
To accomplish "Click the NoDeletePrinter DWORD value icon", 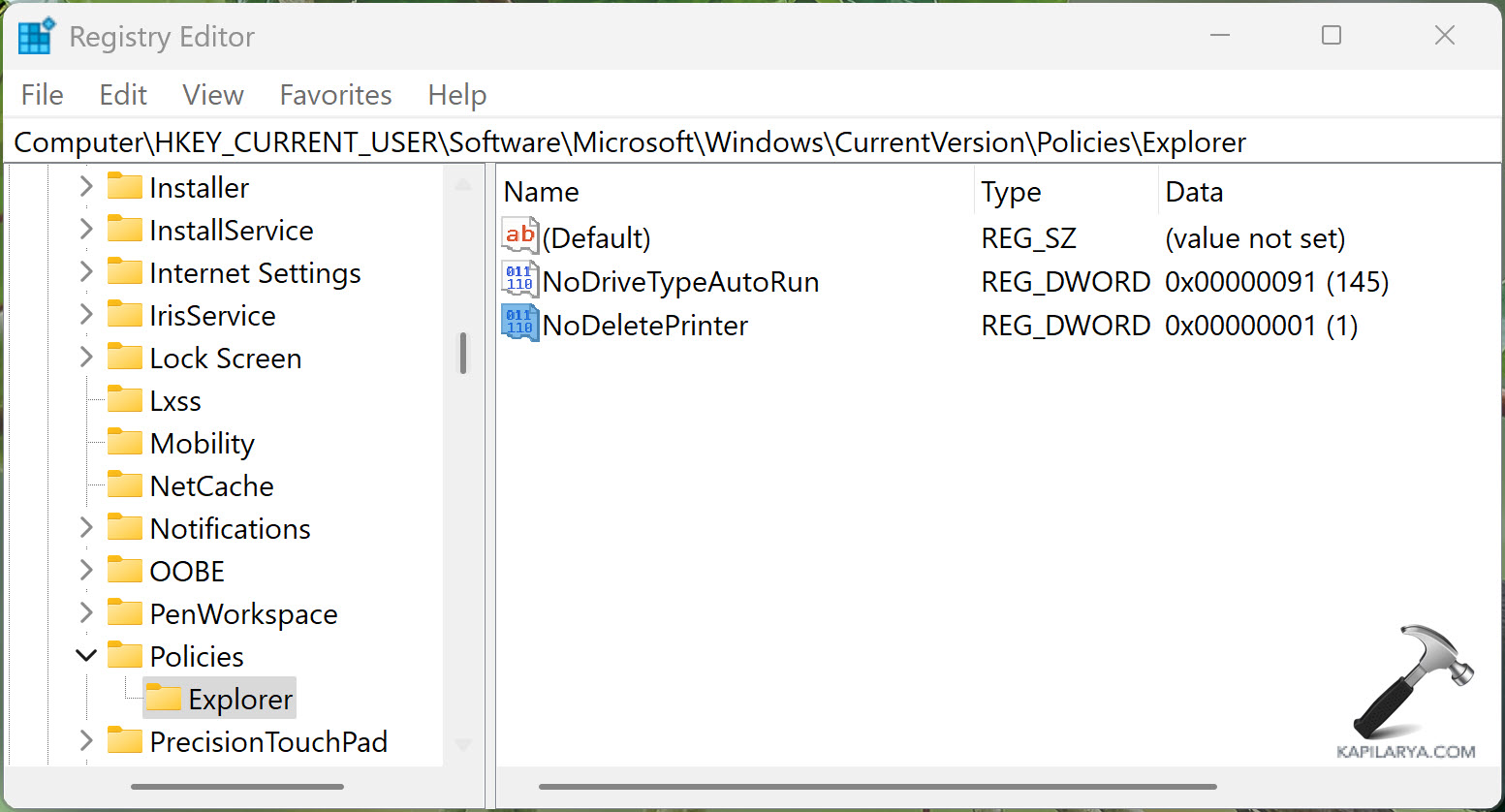I will (519, 323).
